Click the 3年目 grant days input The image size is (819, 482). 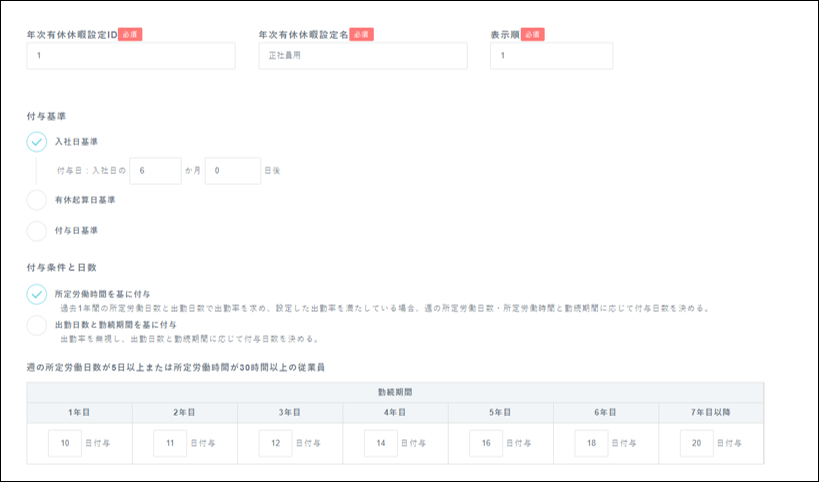tap(275, 443)
